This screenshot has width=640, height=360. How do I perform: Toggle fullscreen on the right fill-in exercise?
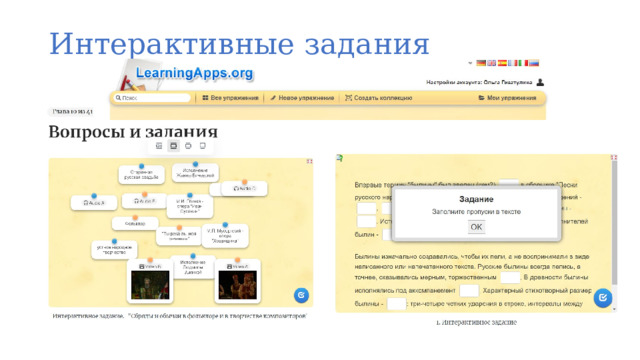point(613,157)
